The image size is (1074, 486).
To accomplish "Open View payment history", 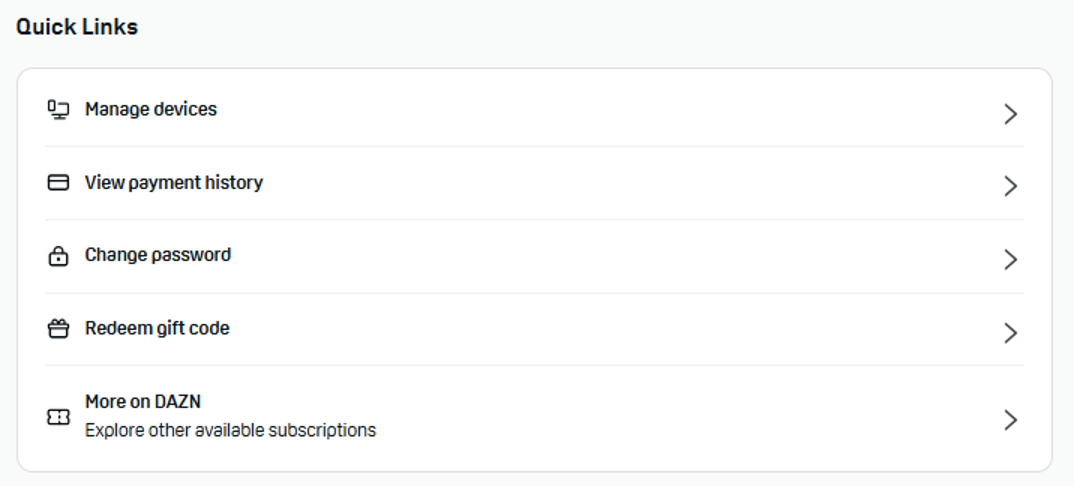I will coord(174,183).
